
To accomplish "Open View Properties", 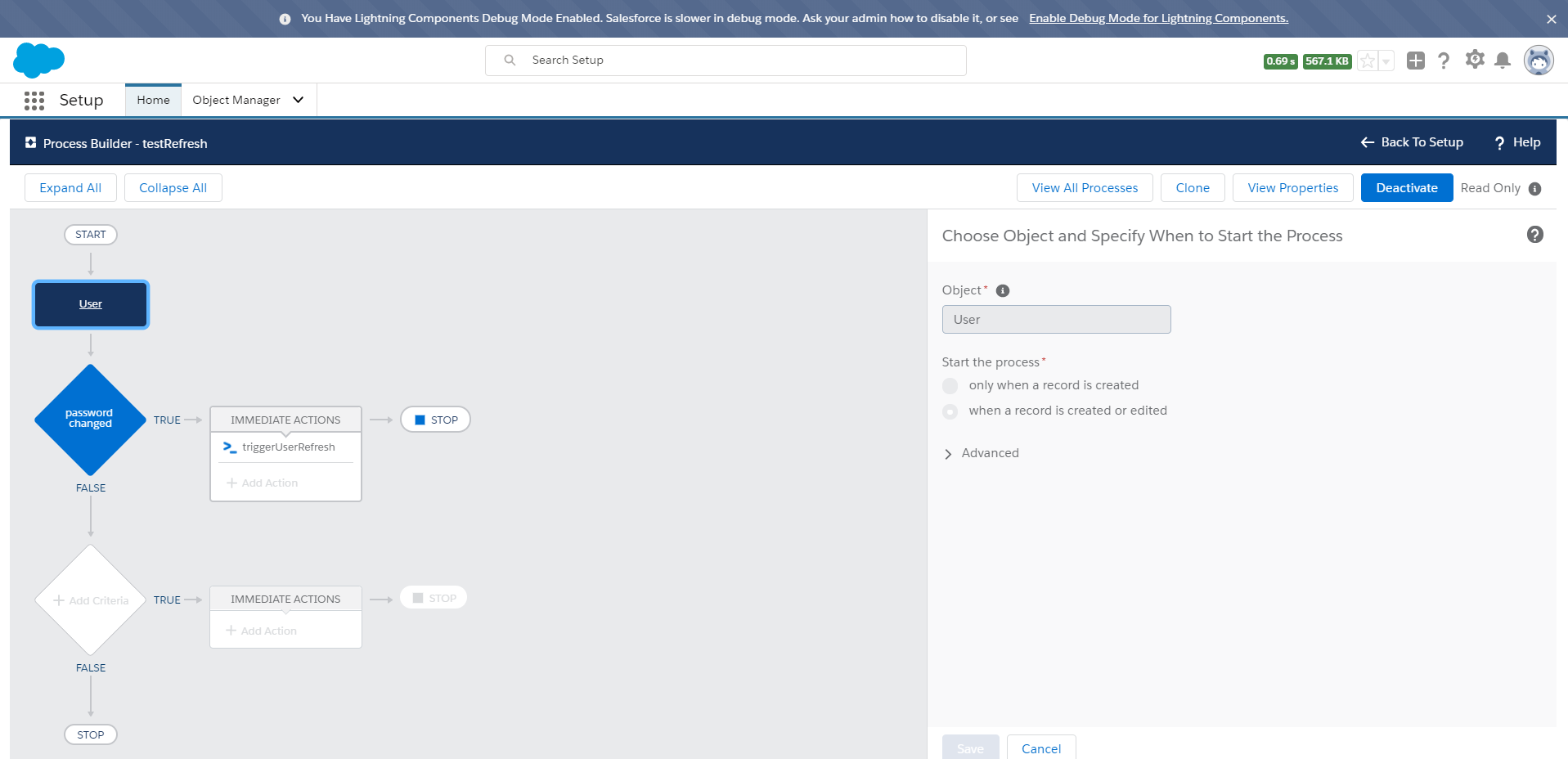I will point(1292,187).
